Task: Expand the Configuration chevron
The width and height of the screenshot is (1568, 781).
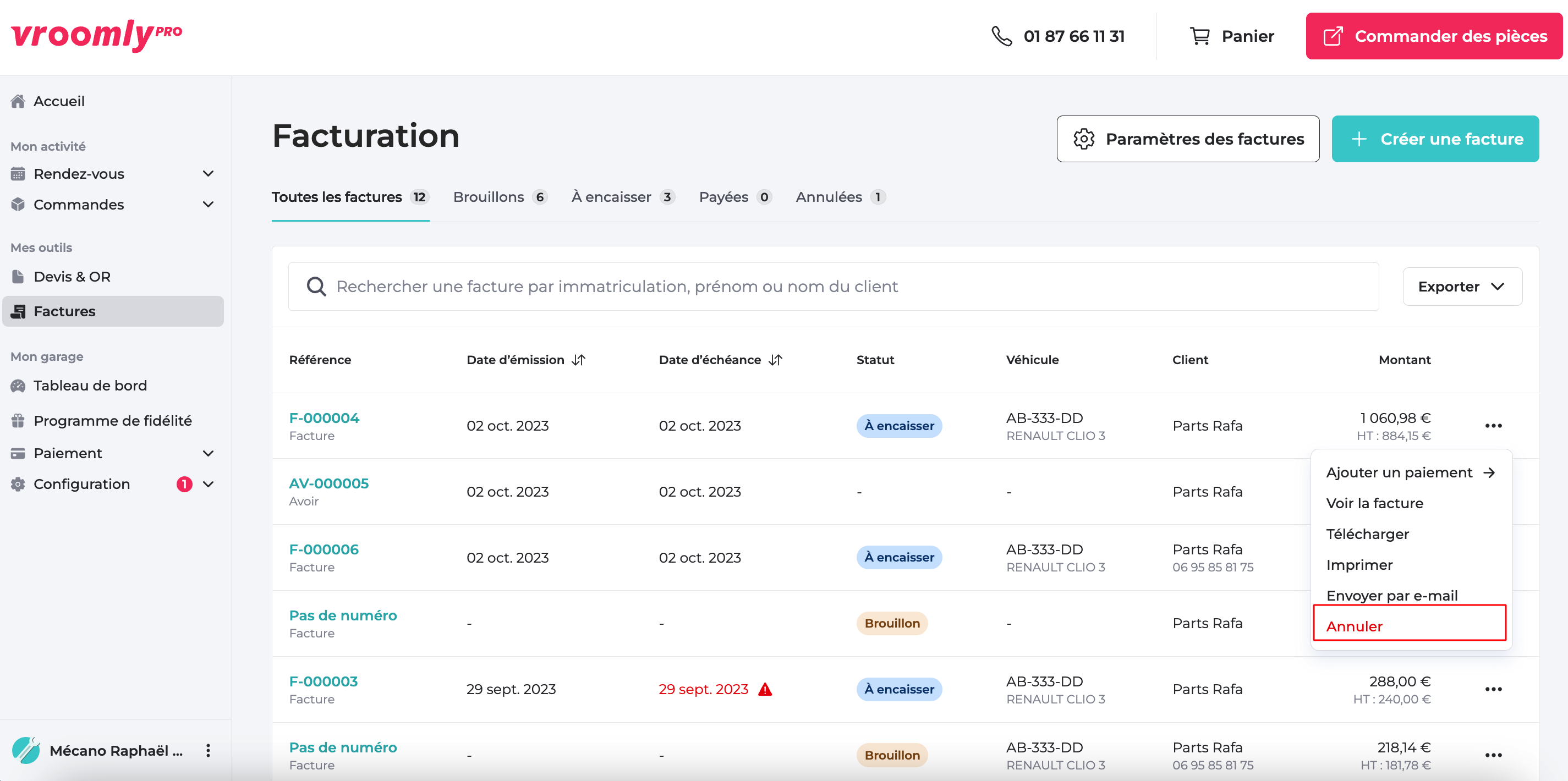Action: 208,485
